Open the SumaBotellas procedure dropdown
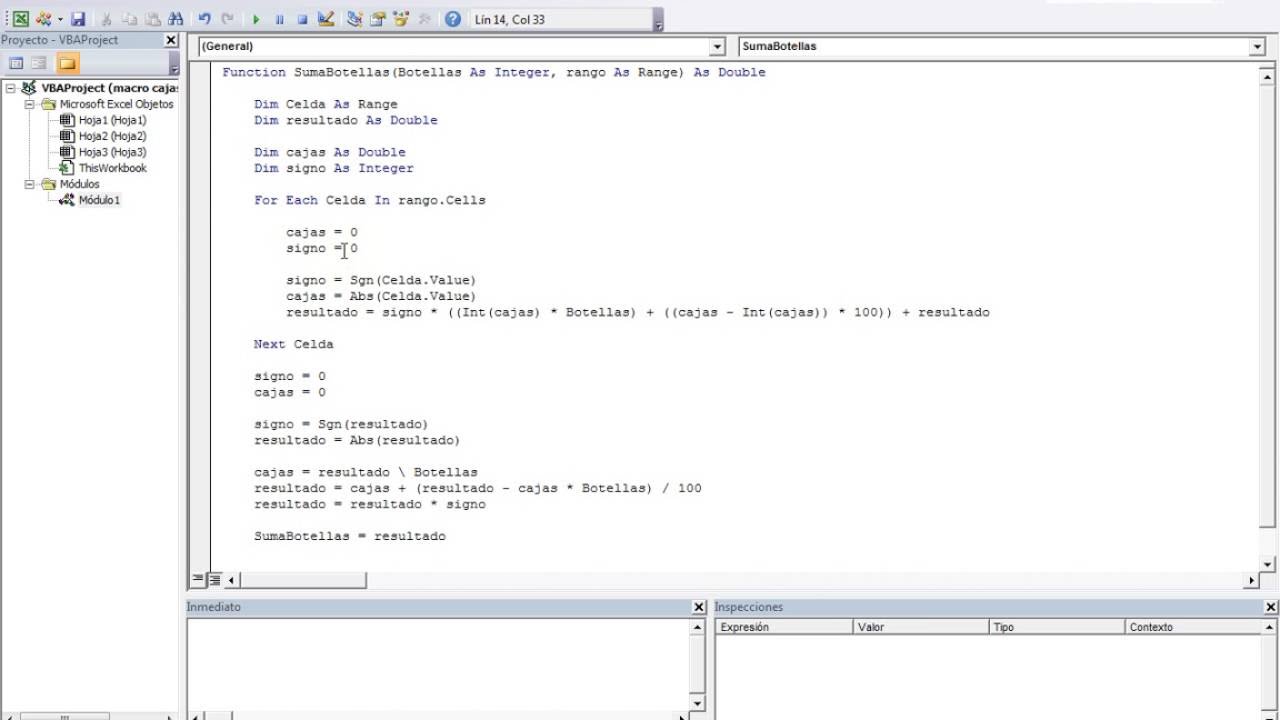Screen dimensions: 1280x720 (1257, 47)
